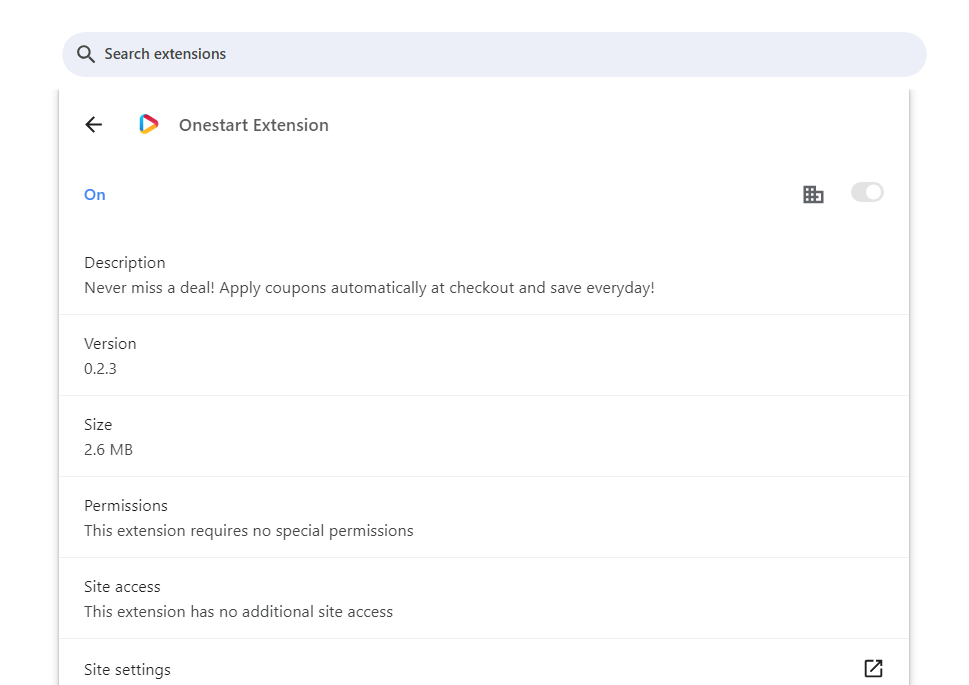Click the 2.6 MB size value
Viewport: 969px width, 685px height.
click(x=108, y=450)
